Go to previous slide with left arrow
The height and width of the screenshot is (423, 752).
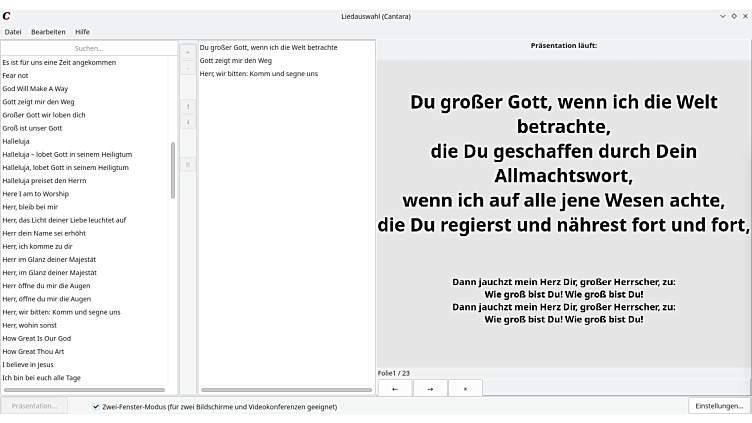394,388
